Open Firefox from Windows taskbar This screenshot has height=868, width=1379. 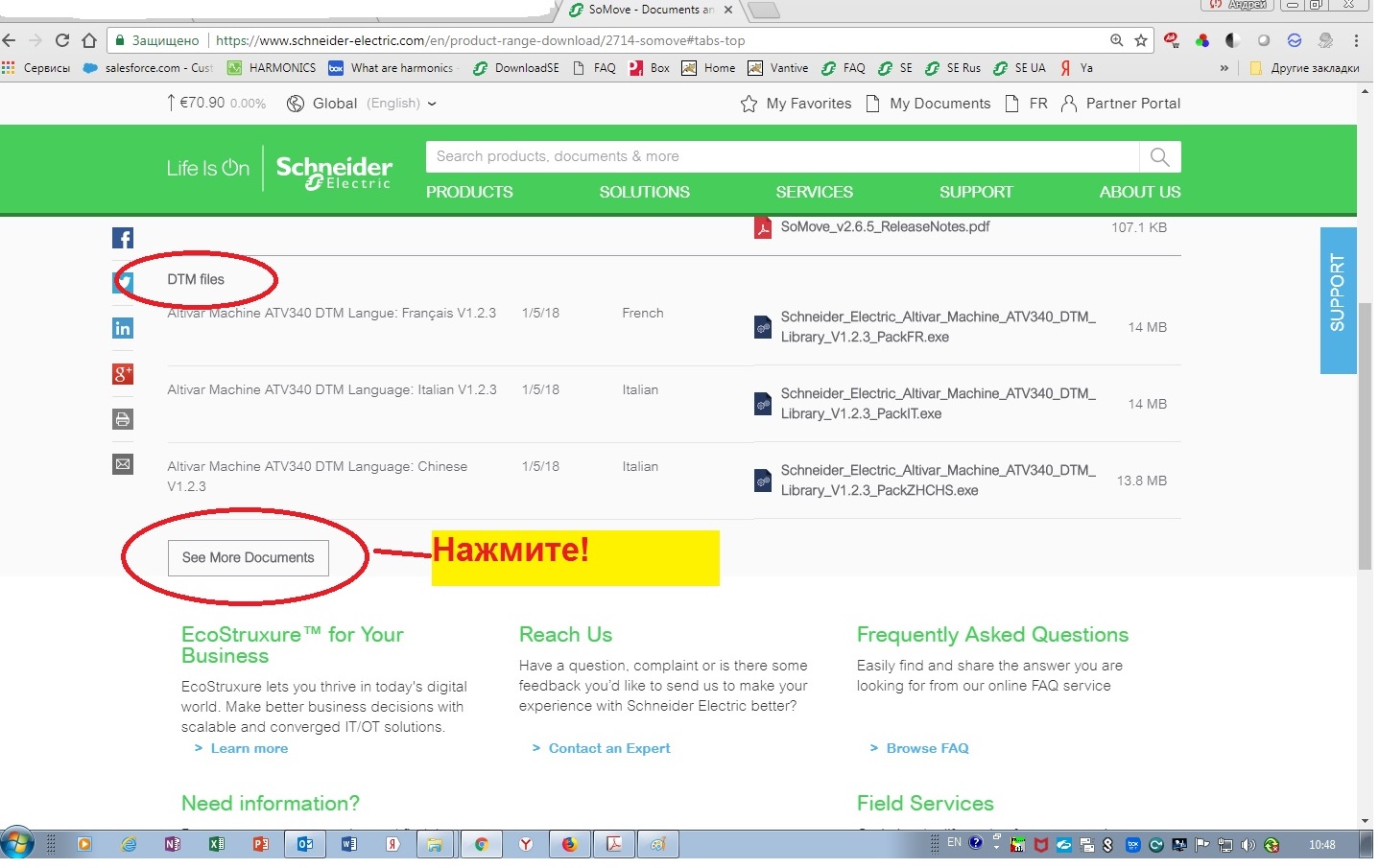(570, 844)
